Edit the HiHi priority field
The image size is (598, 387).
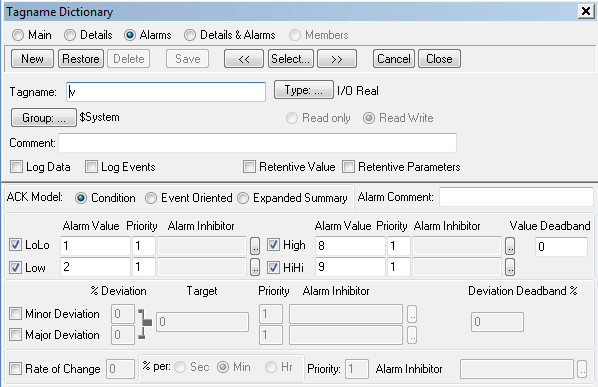(399, 267)
